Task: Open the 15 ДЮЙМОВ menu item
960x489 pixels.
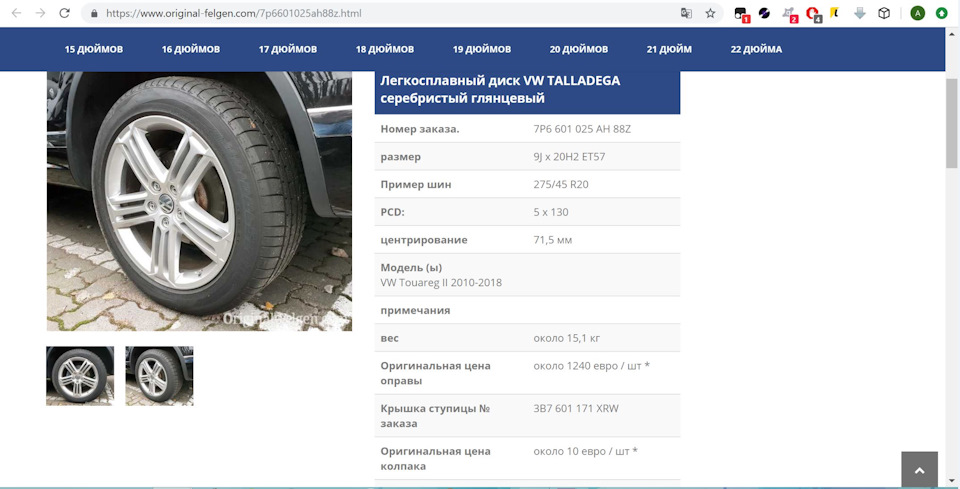Action: pyautogui.click(x=94, y=50)
